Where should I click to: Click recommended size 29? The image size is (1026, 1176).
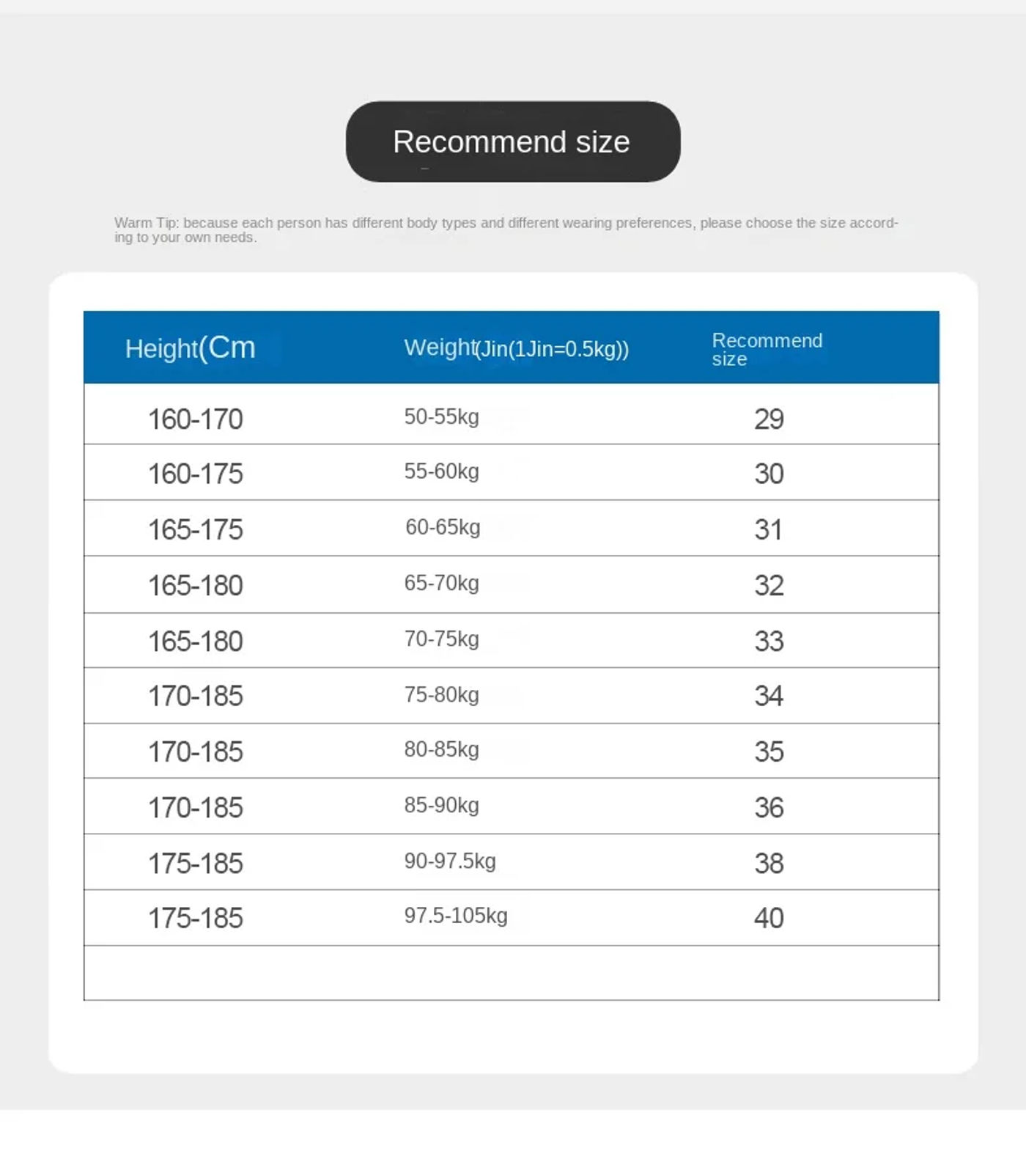(x=769, y=419)
